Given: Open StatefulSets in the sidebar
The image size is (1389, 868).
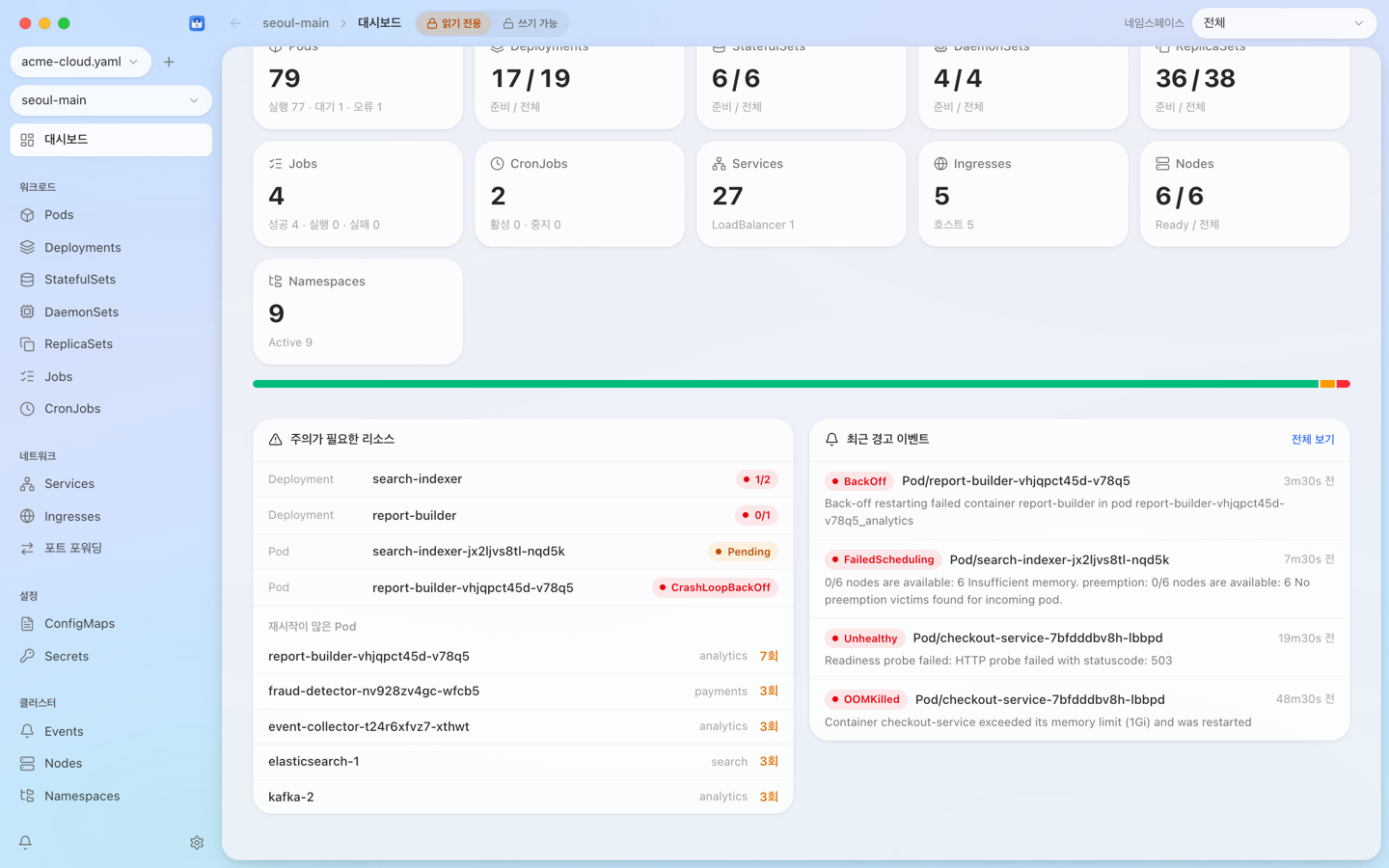Looking at the screenshot, I should pos(111,280).
